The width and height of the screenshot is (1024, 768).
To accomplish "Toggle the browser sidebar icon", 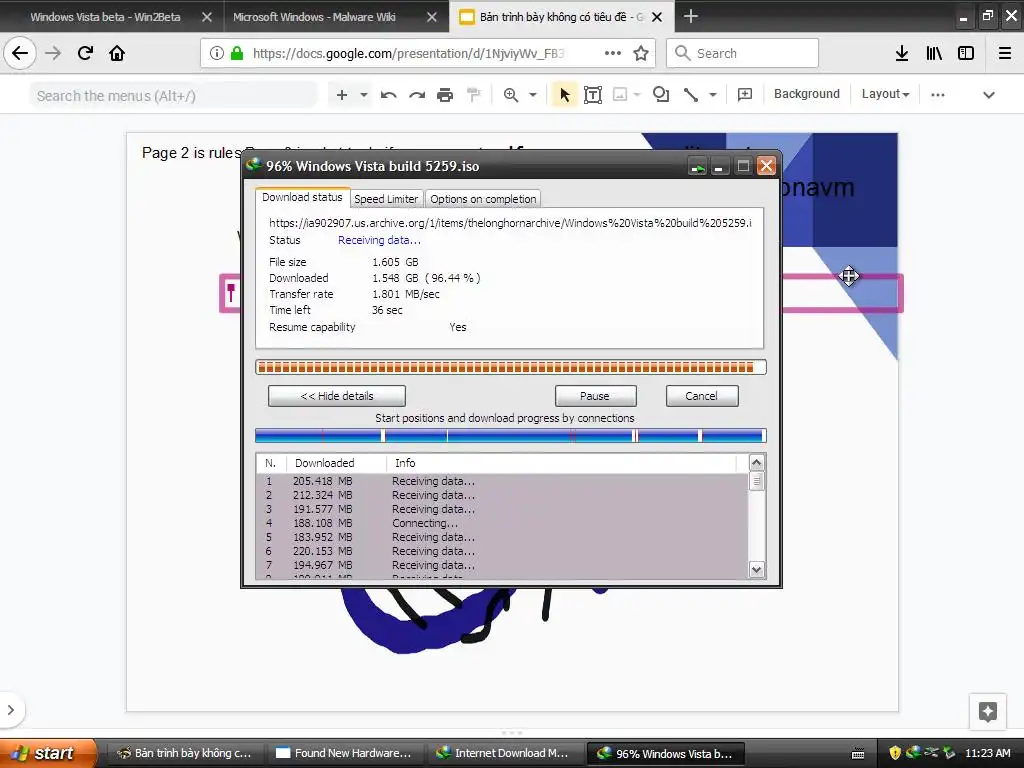I will [x=966, y=53].
